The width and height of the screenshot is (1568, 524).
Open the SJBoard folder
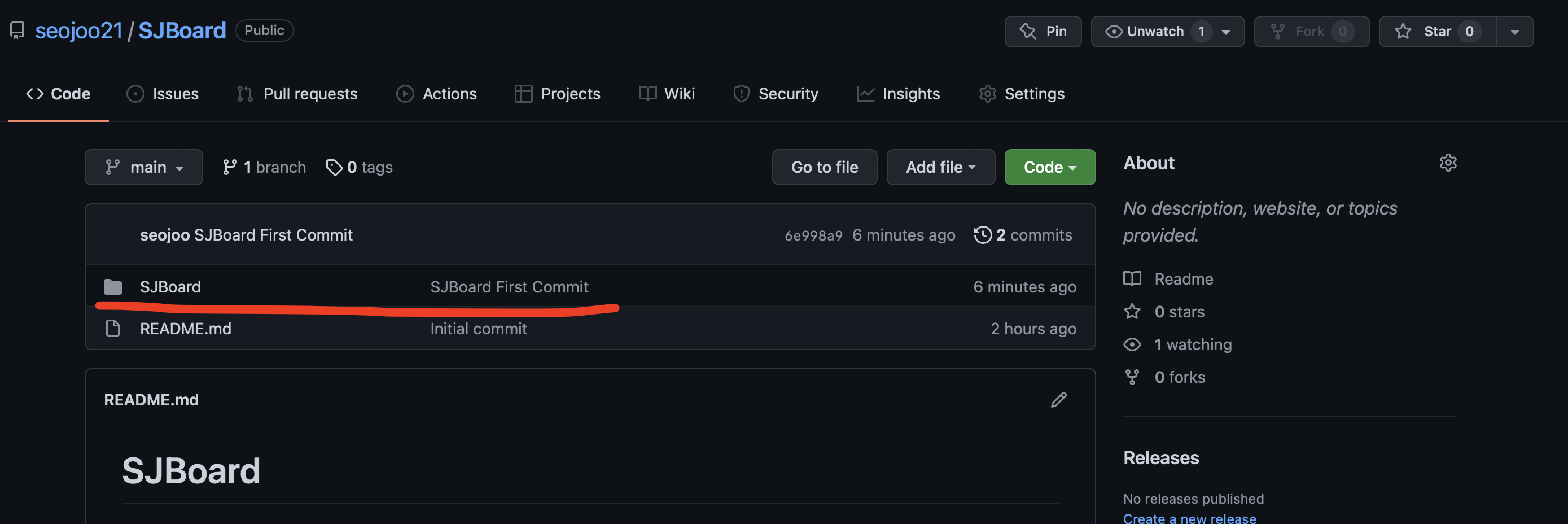point(170,287)
